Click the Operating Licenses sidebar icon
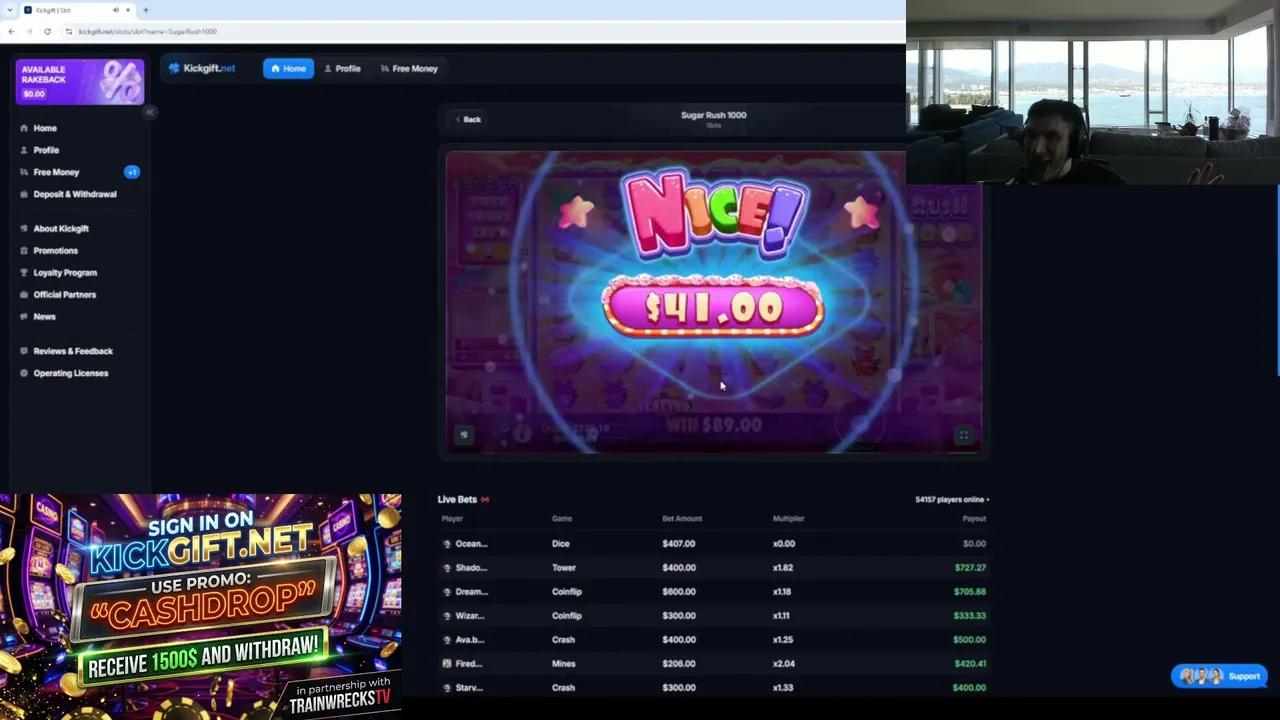 24,373
